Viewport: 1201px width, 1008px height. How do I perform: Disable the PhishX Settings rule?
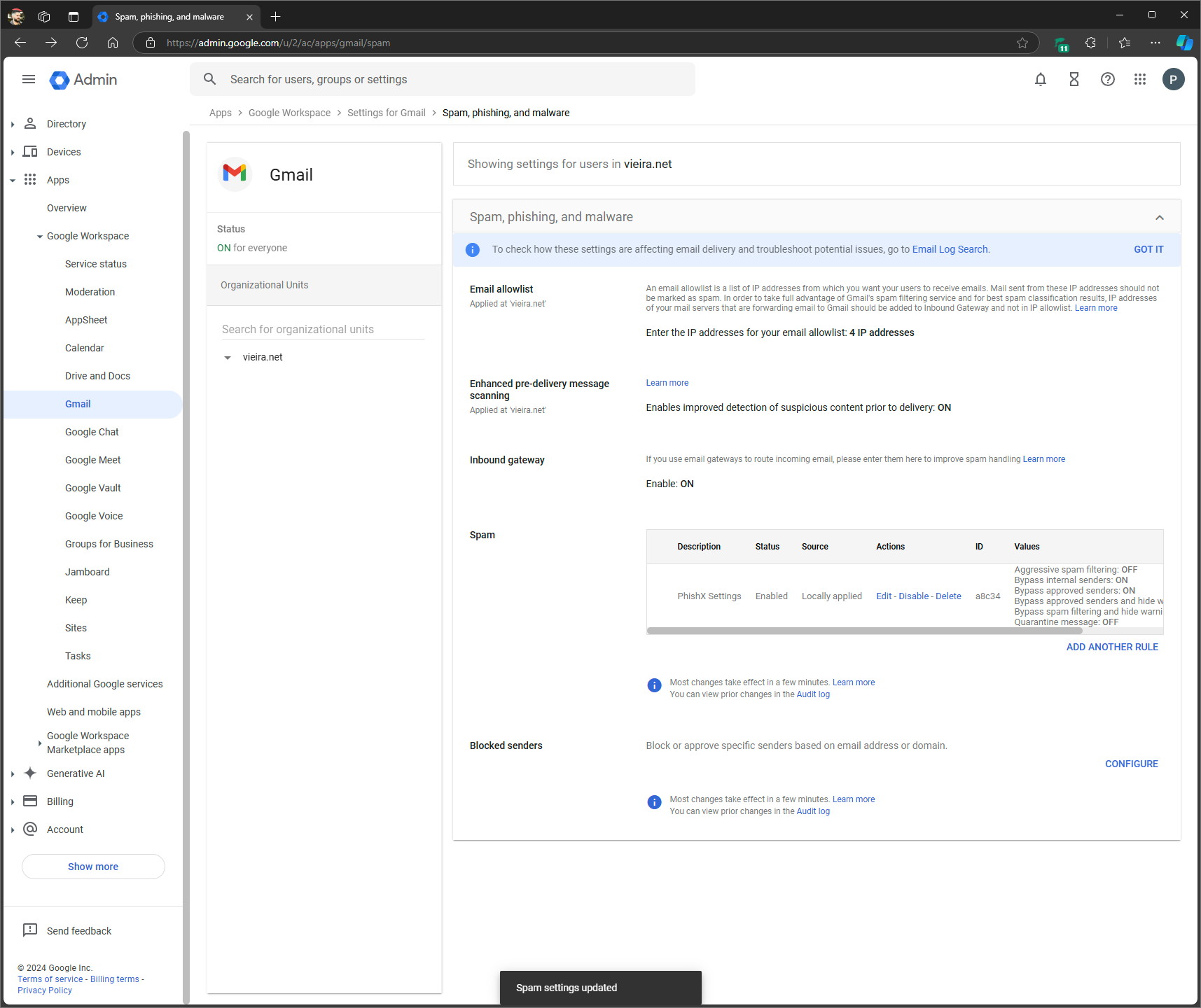click(914, 596)
